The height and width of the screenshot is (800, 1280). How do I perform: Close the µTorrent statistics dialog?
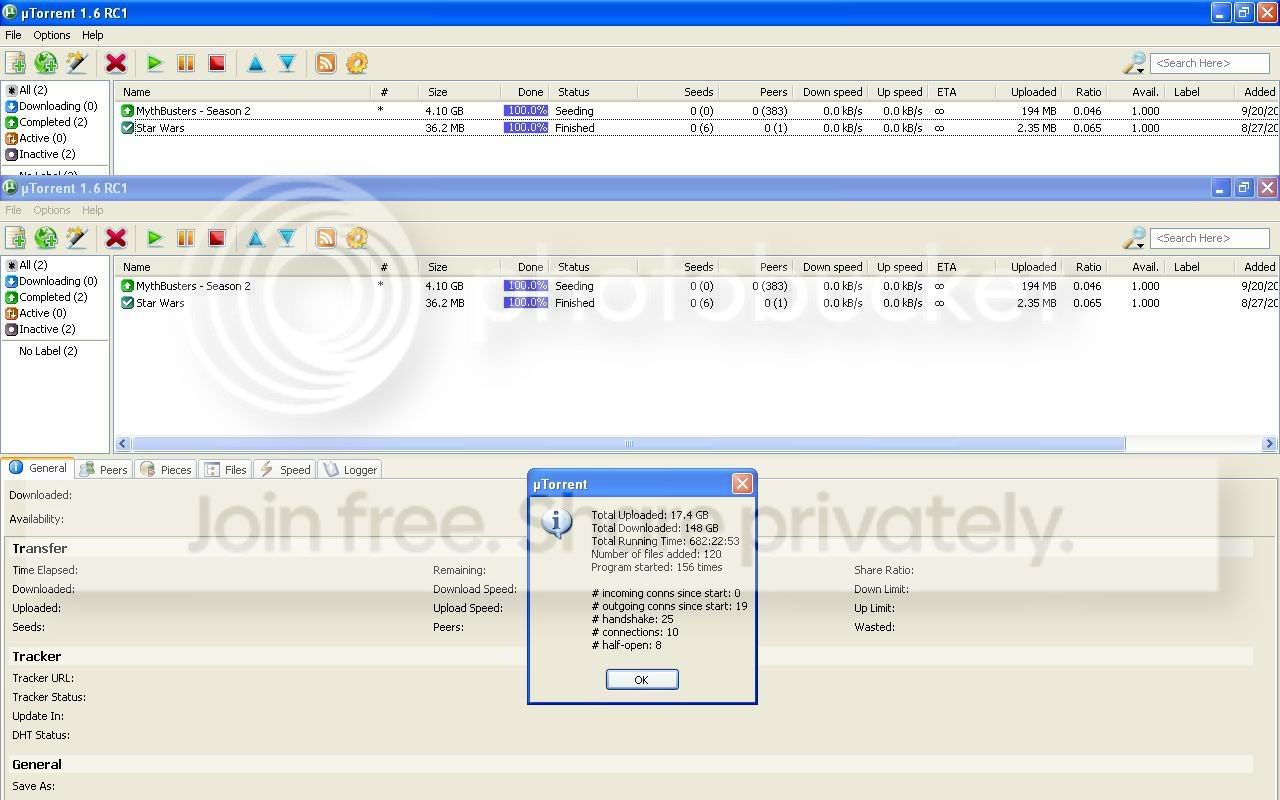click(x=742, y=484)
